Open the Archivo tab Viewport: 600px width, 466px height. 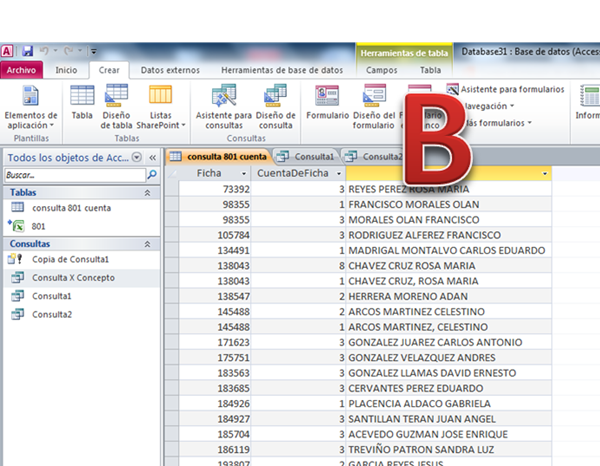tap(22, 70)
